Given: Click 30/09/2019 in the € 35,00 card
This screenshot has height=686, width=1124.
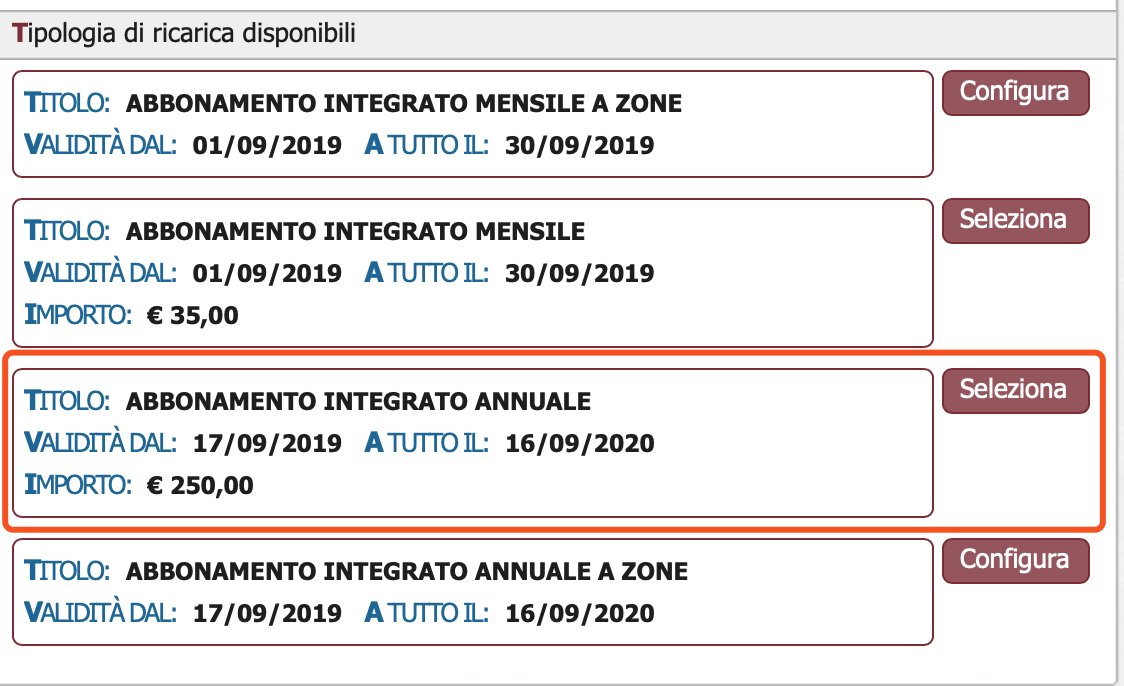Looking at the screenshot, I should point(579,274).
